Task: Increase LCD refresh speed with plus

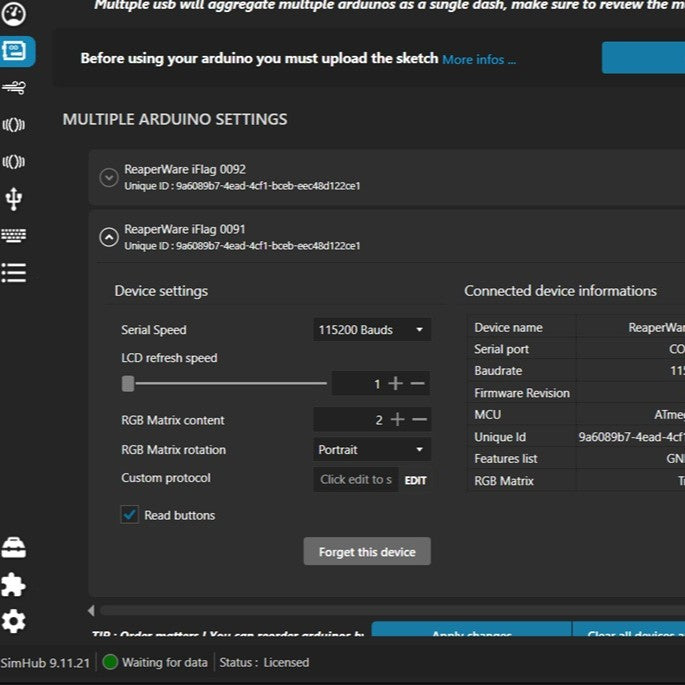Action: point(395,383)
